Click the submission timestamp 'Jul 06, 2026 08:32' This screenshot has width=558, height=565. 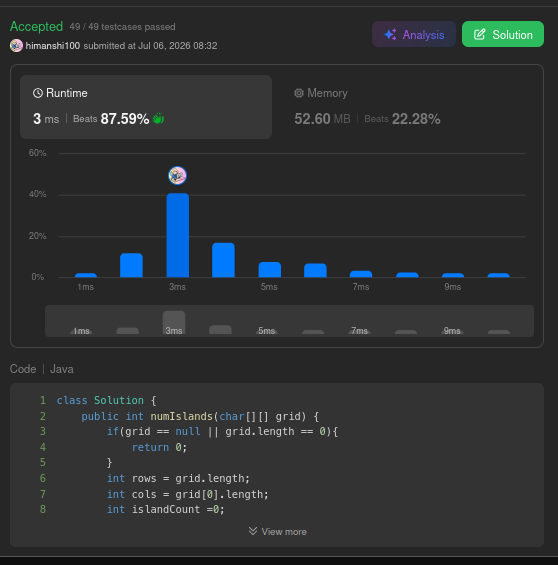point(178,46)
